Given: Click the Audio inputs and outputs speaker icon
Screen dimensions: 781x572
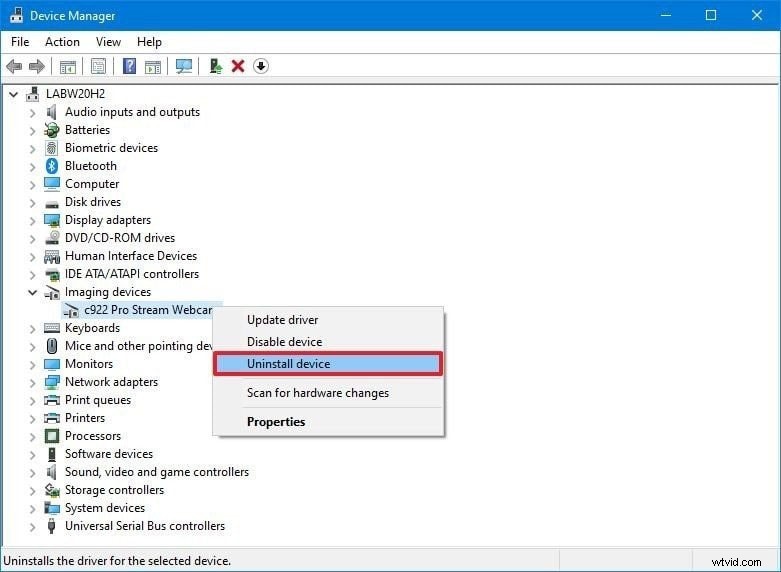Looking at the screenshot, I should coord(52,112).
